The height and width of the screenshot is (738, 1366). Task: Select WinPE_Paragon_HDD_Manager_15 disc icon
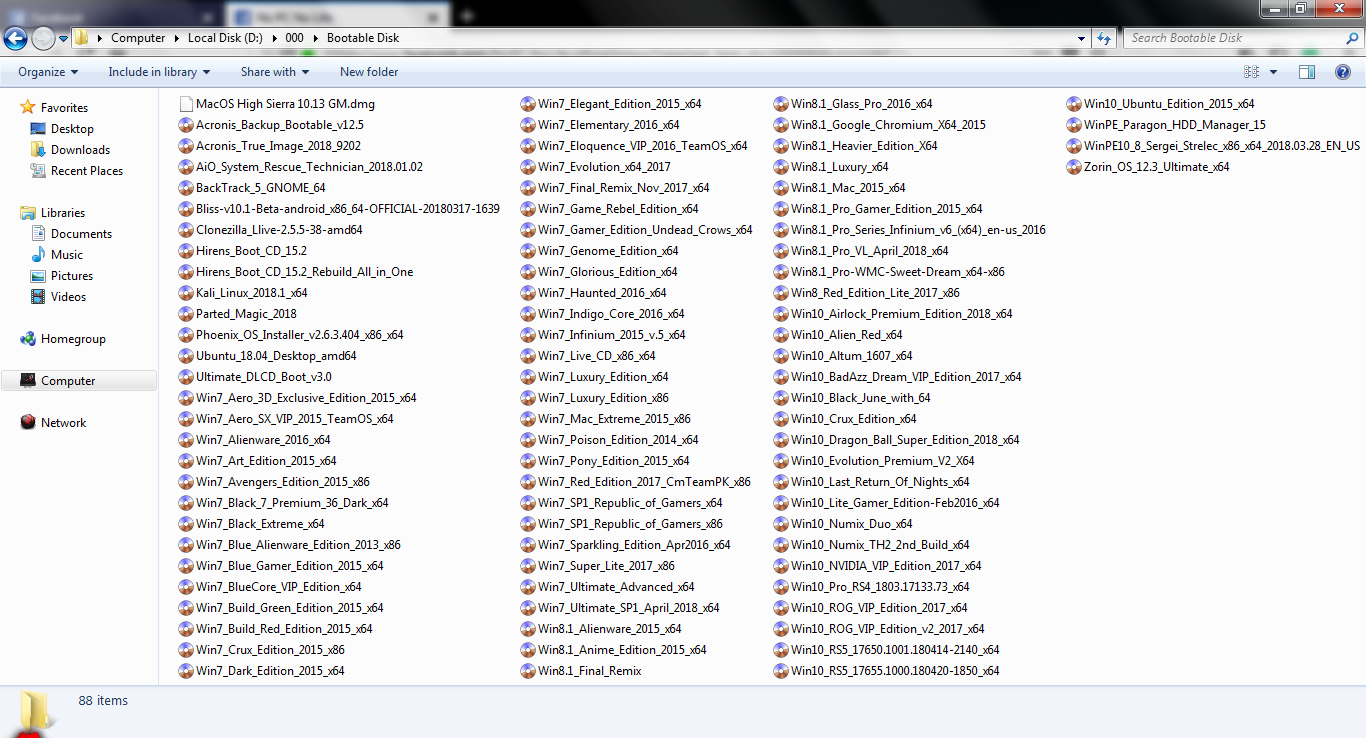click(1074, 125)
